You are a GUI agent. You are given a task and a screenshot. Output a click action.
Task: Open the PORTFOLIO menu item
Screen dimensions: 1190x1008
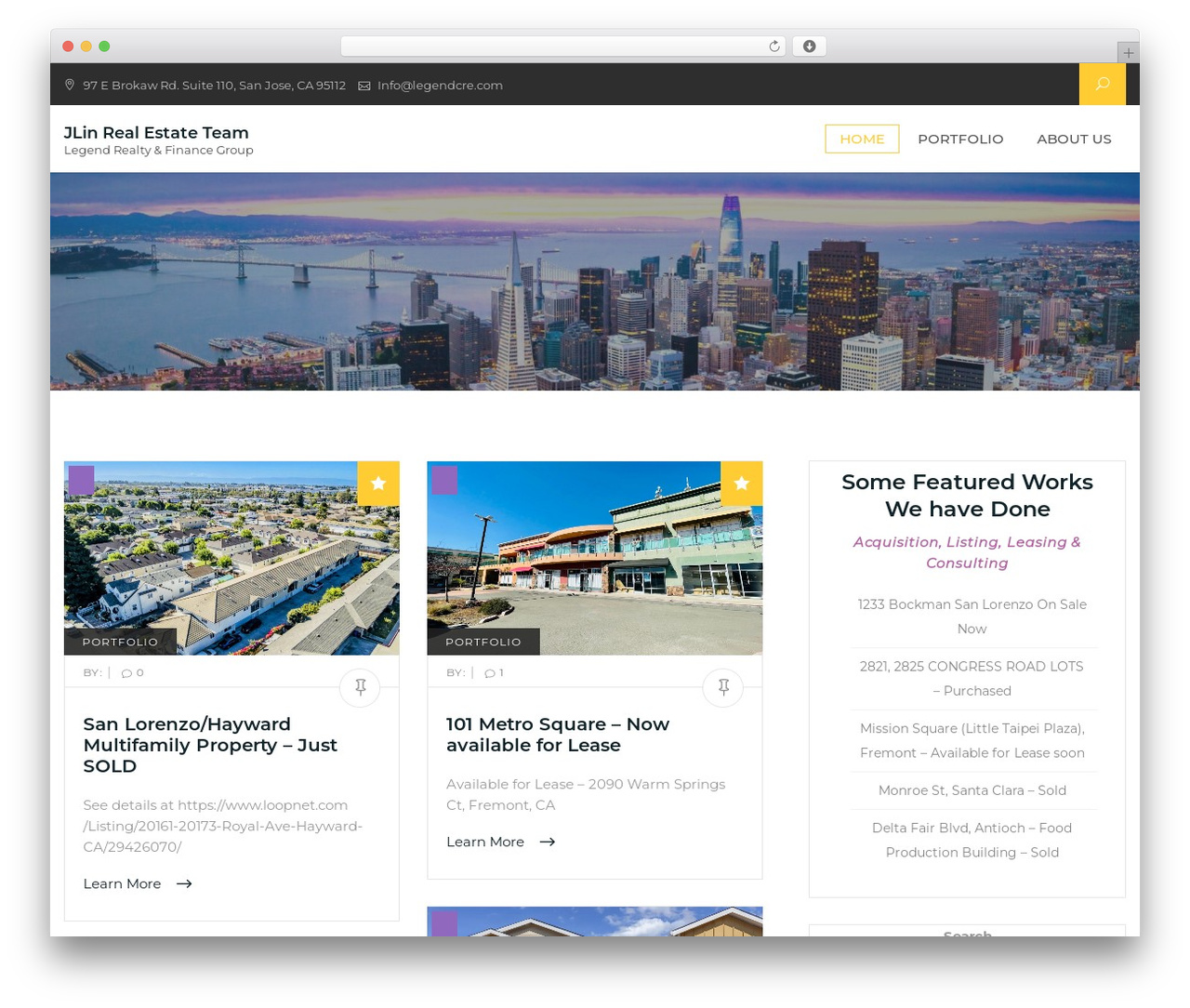(x=960, y=139)
